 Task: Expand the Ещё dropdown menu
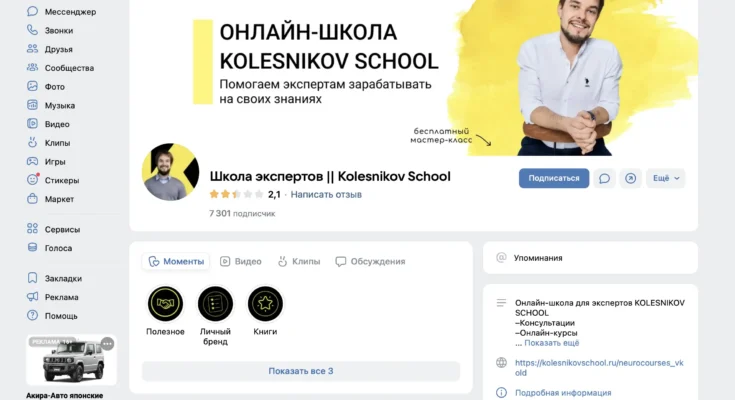point(666,178)
